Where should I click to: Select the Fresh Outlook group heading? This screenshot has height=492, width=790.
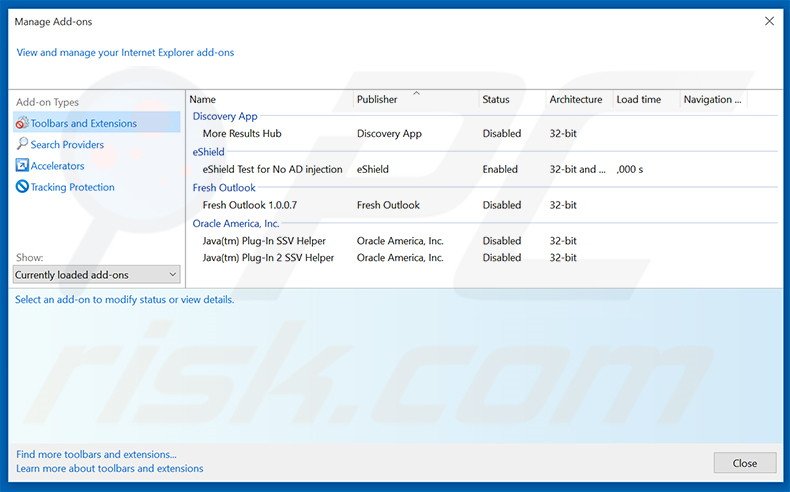(x=224, y=187)
